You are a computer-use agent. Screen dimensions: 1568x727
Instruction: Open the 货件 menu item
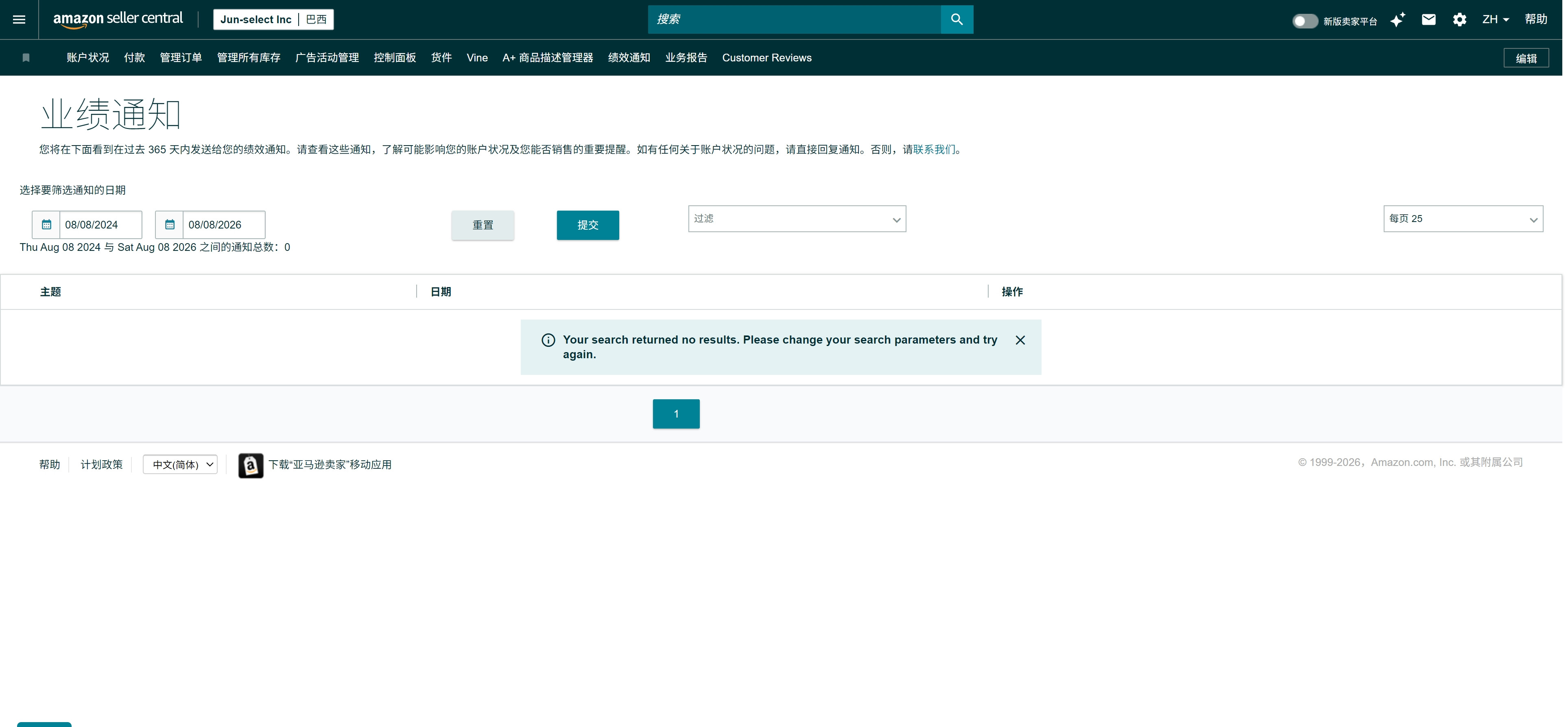point(441,58)
